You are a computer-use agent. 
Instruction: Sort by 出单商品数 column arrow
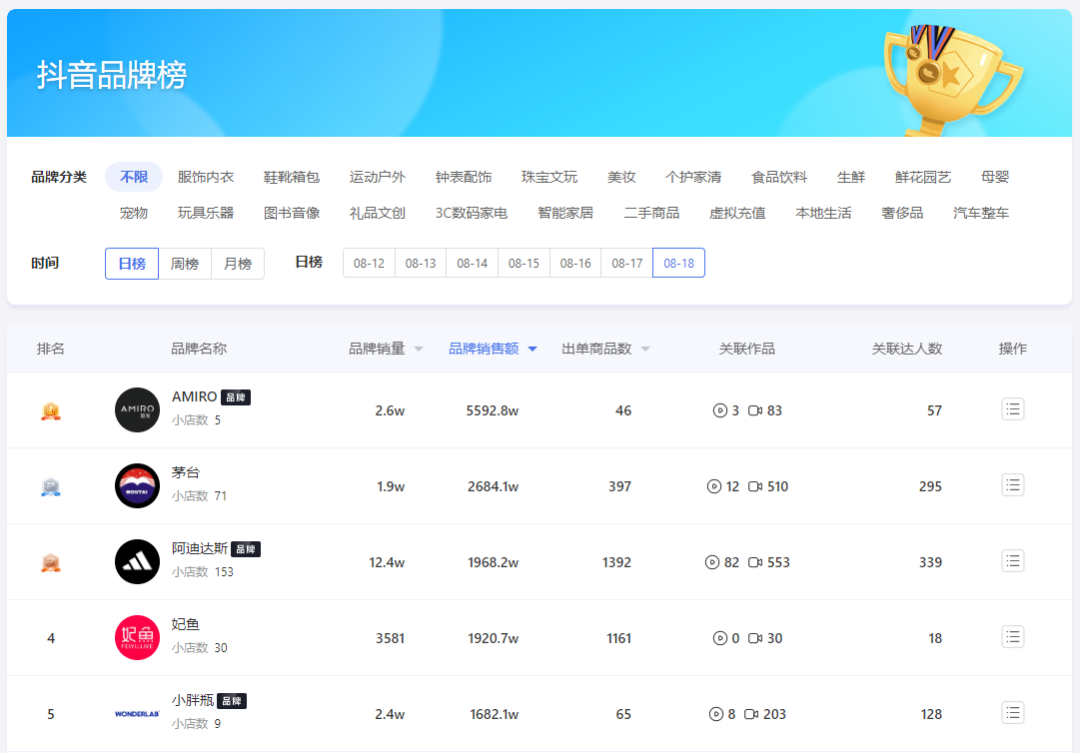[x=645, y=349]
